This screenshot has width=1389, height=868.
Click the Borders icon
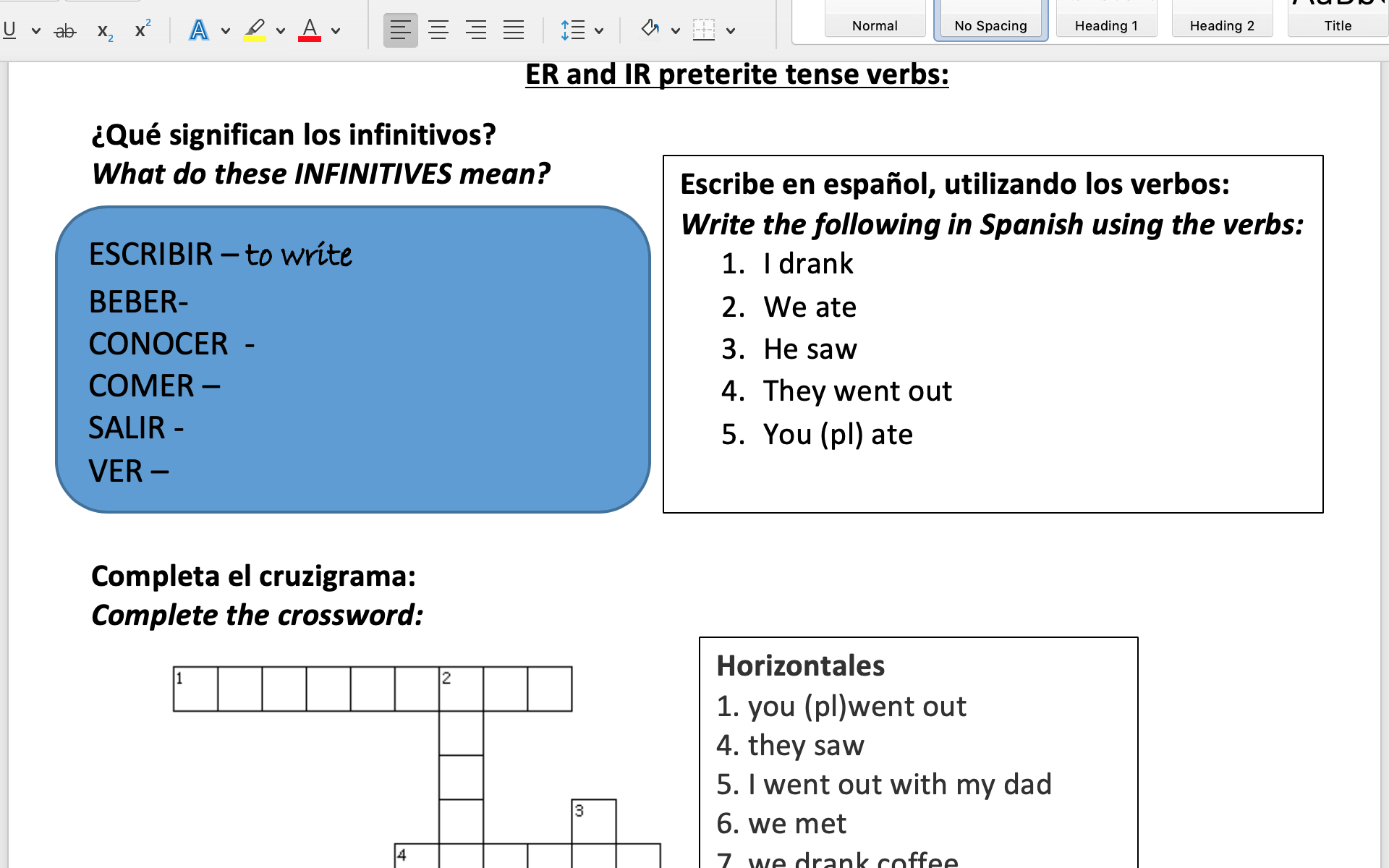(704, 30)
